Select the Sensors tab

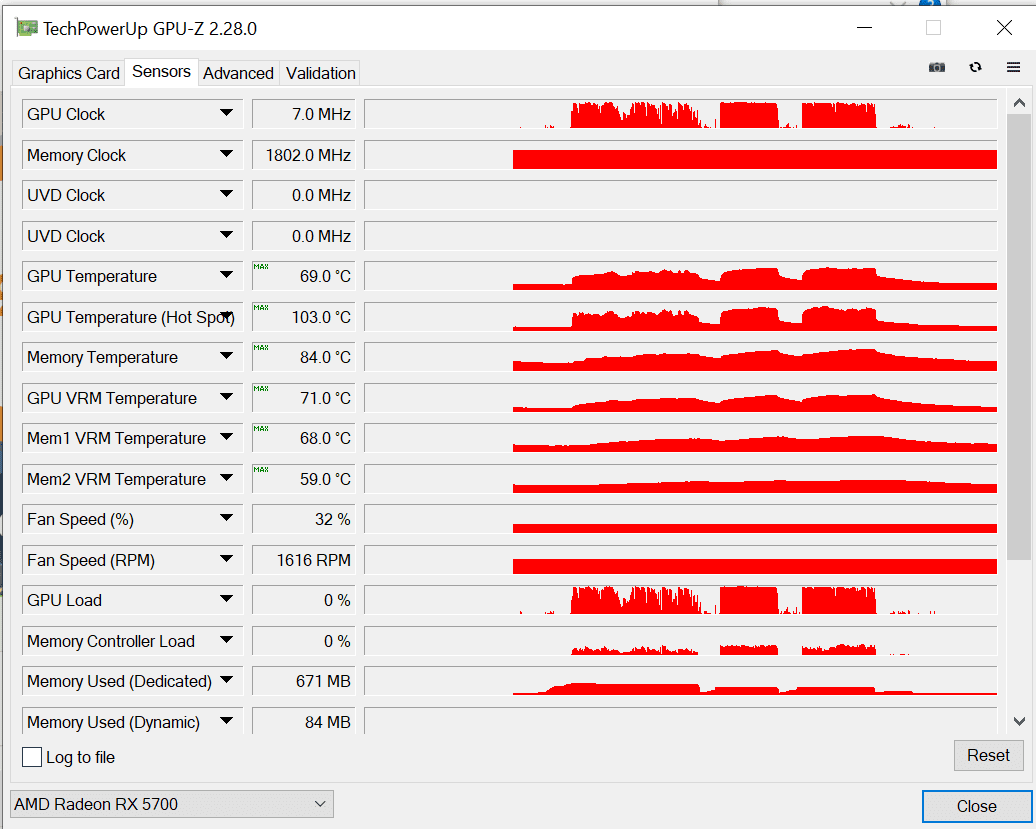pos(161,71)
